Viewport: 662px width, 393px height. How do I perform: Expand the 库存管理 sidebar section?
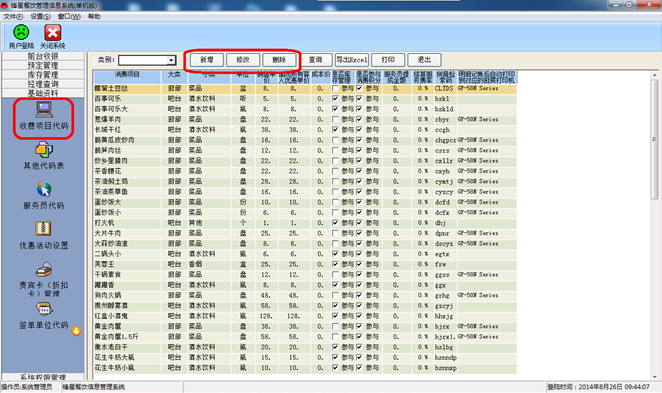[x=43, y=75]
